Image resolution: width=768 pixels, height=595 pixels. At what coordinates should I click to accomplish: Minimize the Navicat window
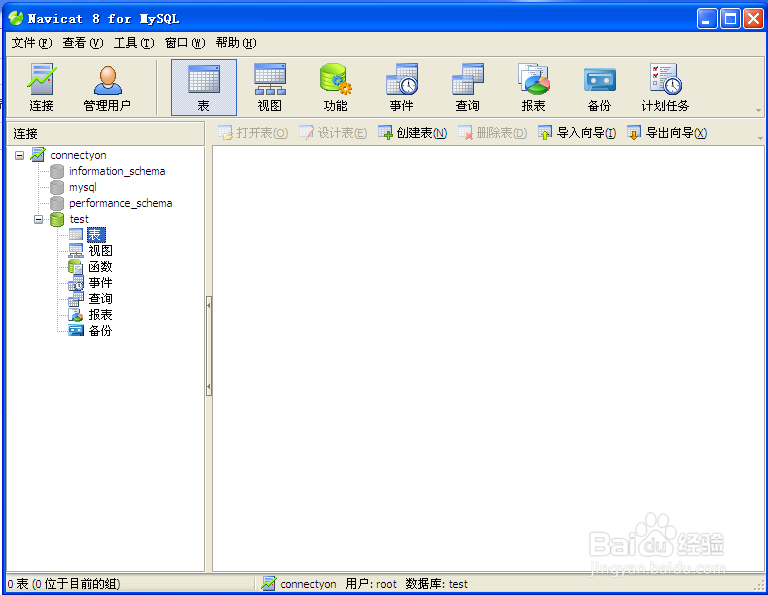707,19
